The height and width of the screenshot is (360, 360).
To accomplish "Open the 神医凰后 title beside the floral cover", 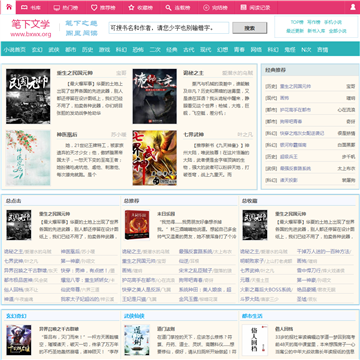I will [x=67, y=135].
